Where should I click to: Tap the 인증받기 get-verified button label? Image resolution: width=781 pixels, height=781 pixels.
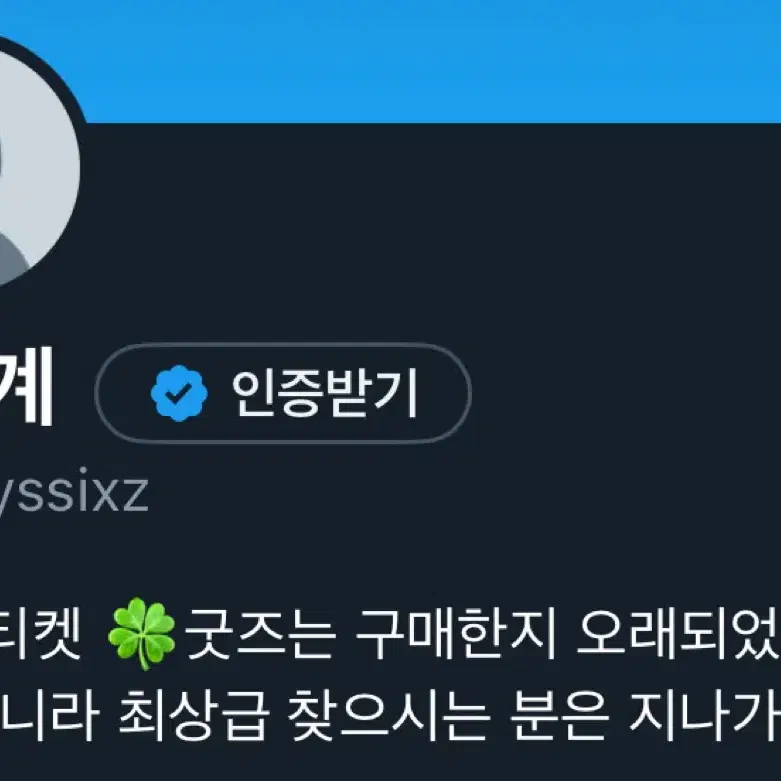click(324, 393)
